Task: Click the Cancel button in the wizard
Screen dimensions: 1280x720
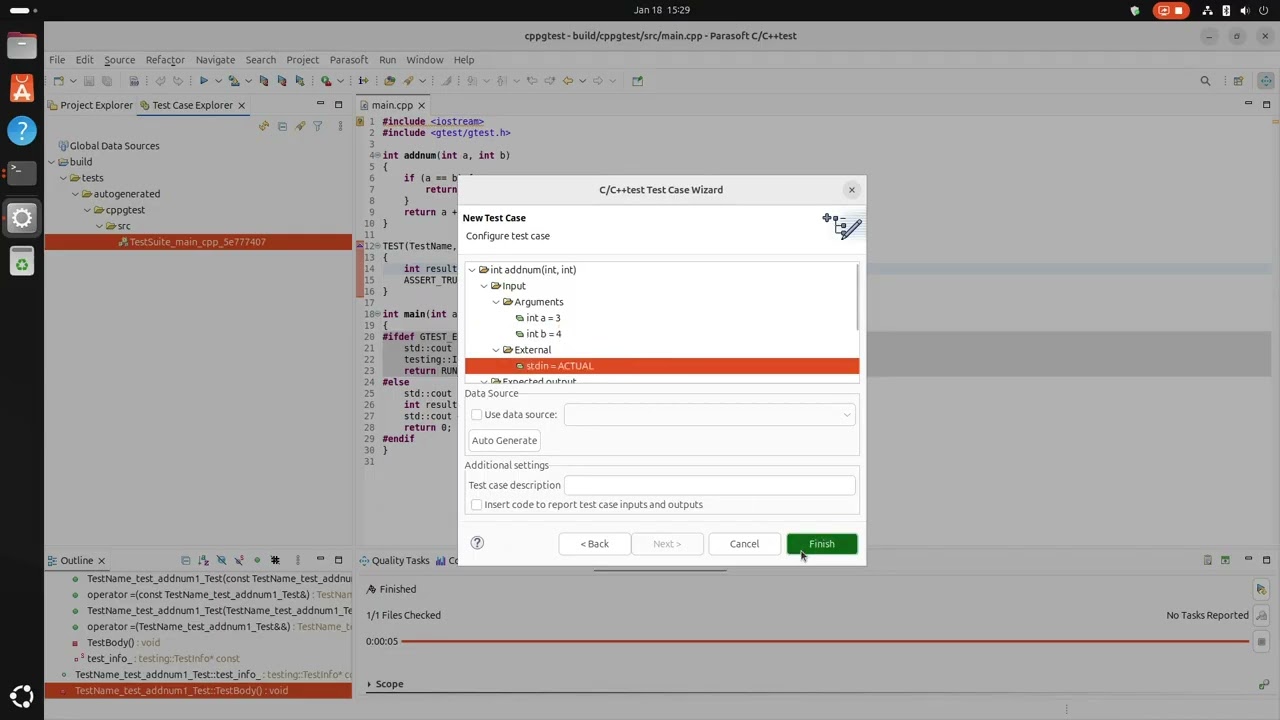Action: 744,544
